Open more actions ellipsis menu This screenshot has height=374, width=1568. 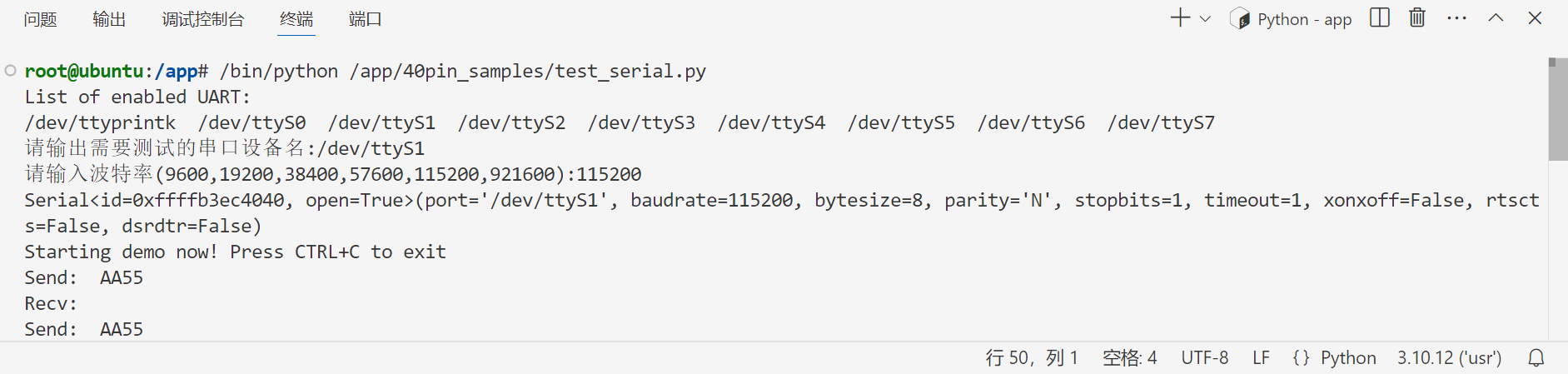[1456, 18]
